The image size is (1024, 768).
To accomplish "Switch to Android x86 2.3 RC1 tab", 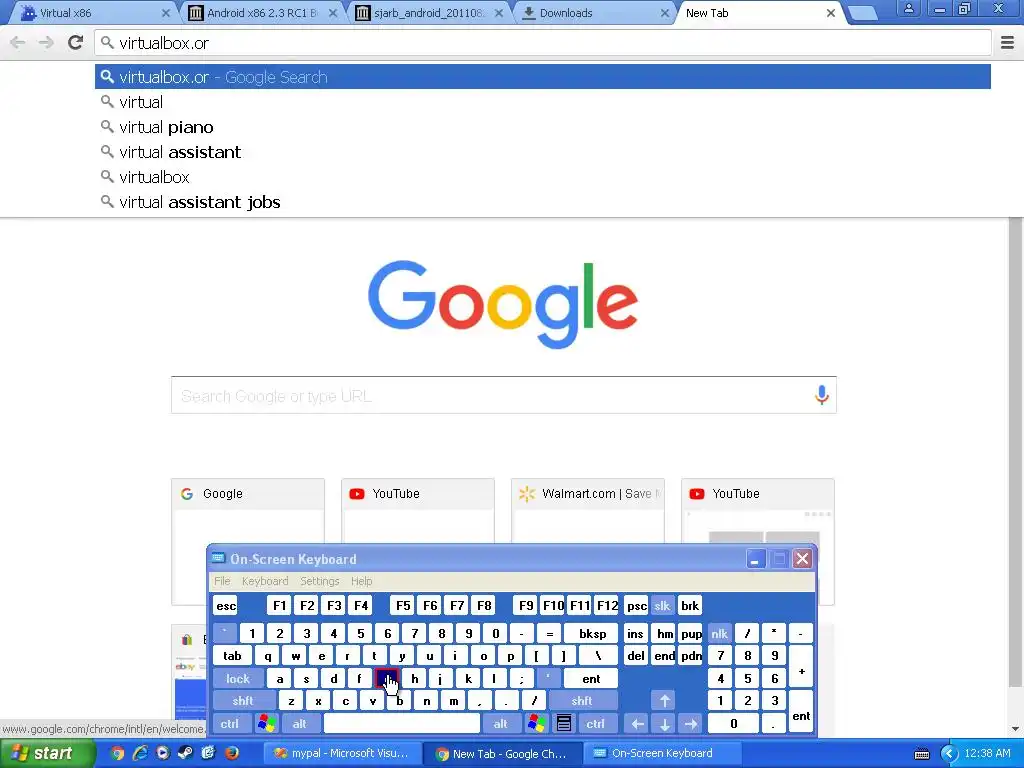I will tap(261, 13).
